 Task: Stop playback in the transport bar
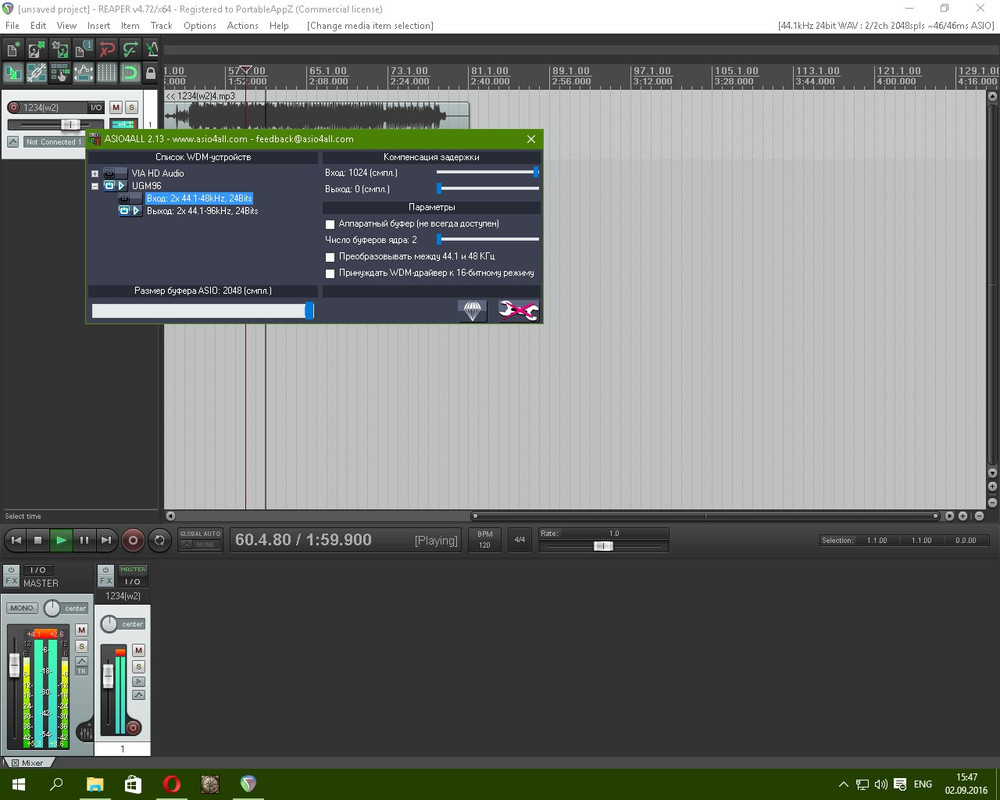(x=38, y=540)
